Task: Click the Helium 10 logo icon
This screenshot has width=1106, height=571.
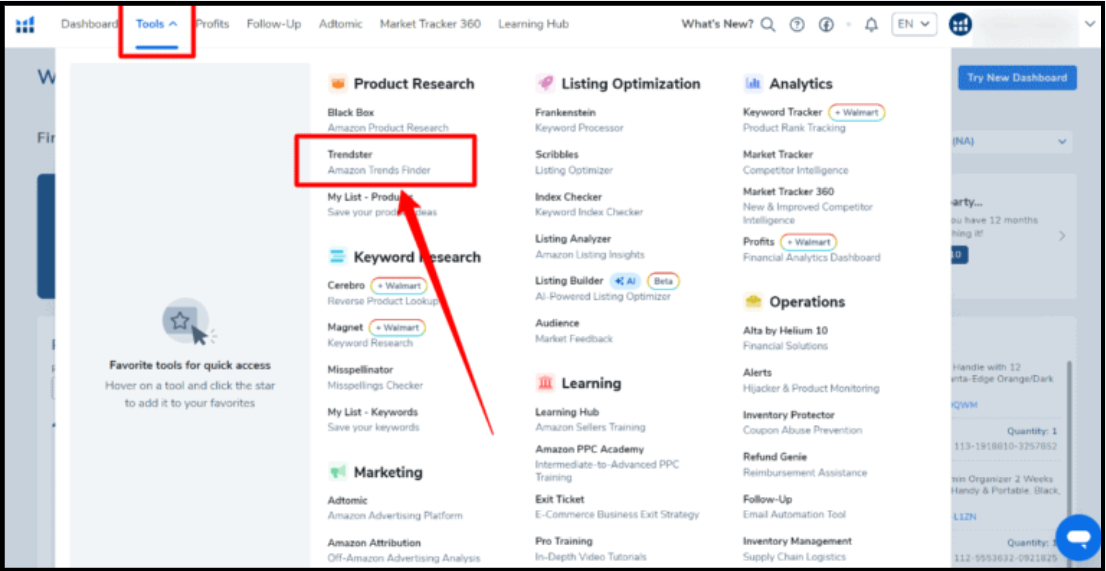Action: (x=25, y=25)
